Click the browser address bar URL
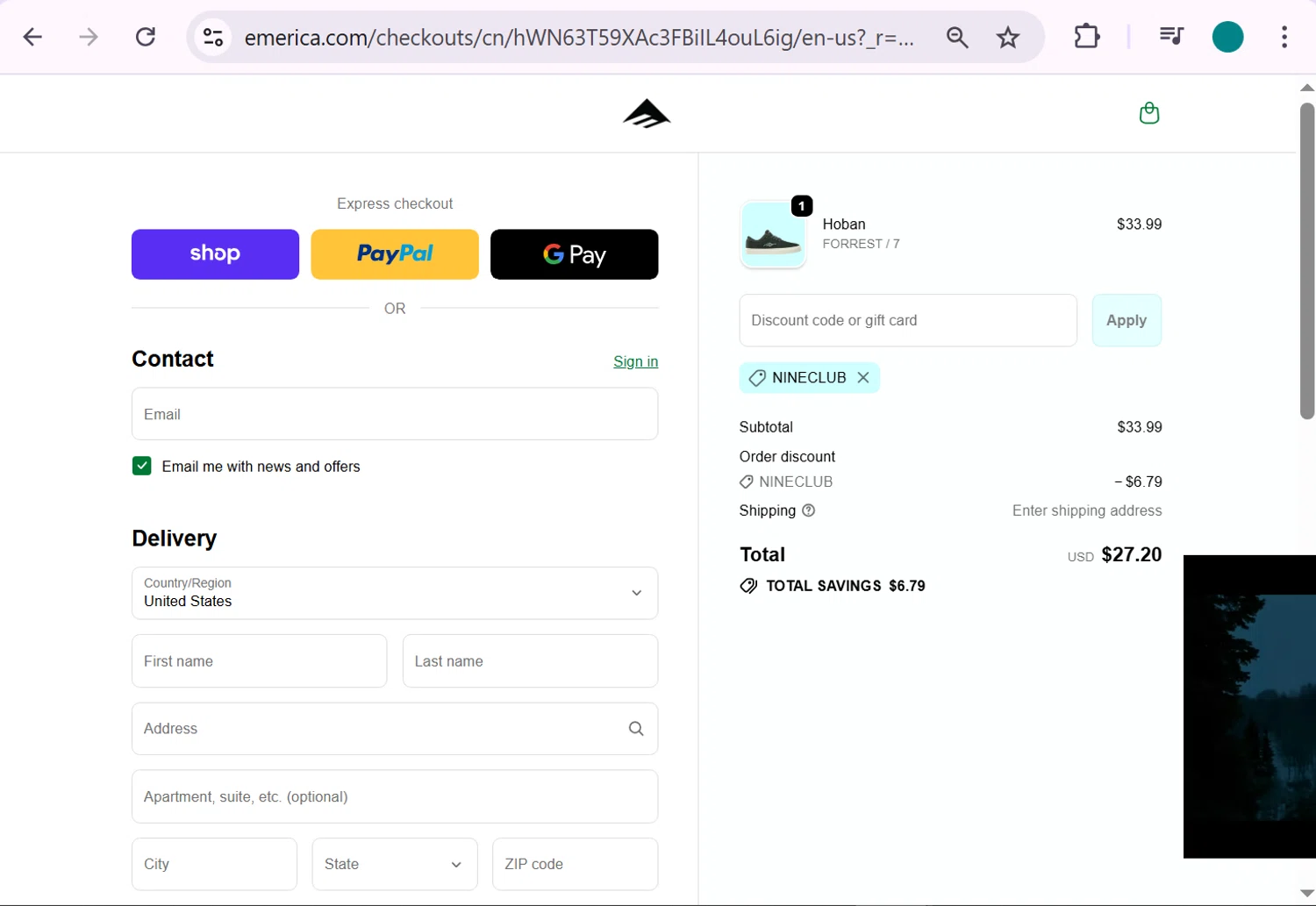Viewport: 1316px width, 906px height. pos(579,37)
